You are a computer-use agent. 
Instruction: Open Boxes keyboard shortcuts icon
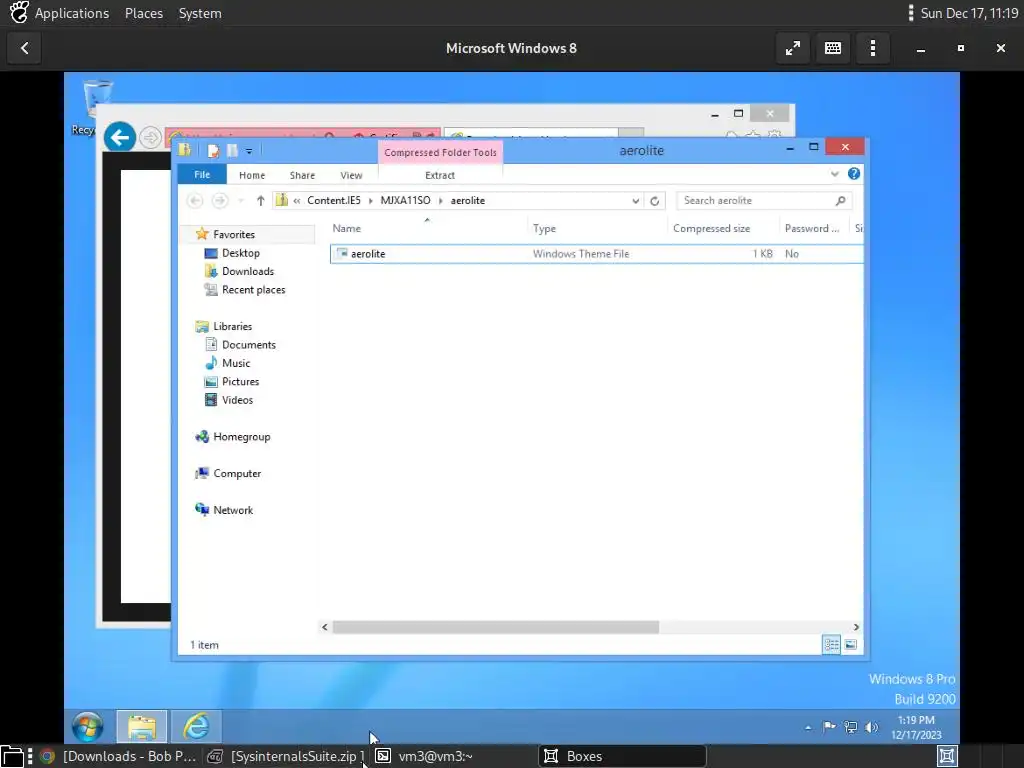point(833,48)
